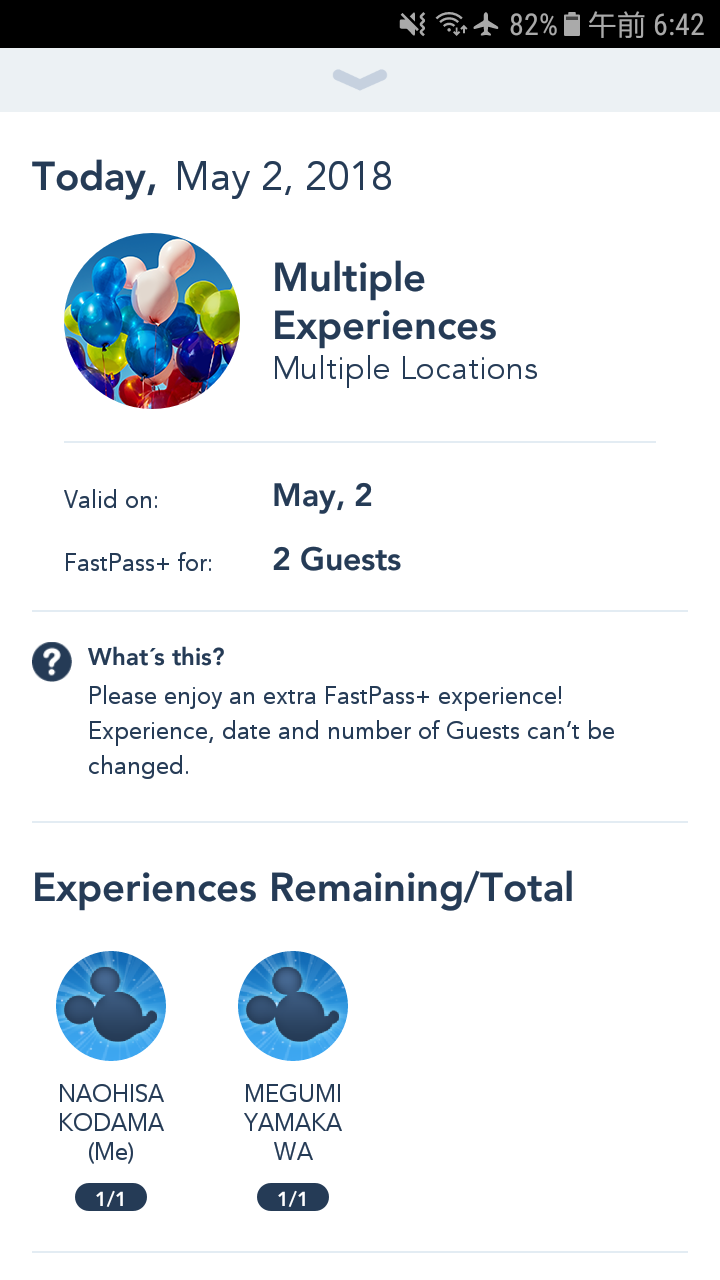The image size is (720, 1280).
Task: Tap the 1/1 badge under Naohisa Kodama
Action: pyautogui.click(x=111, y=1198)
